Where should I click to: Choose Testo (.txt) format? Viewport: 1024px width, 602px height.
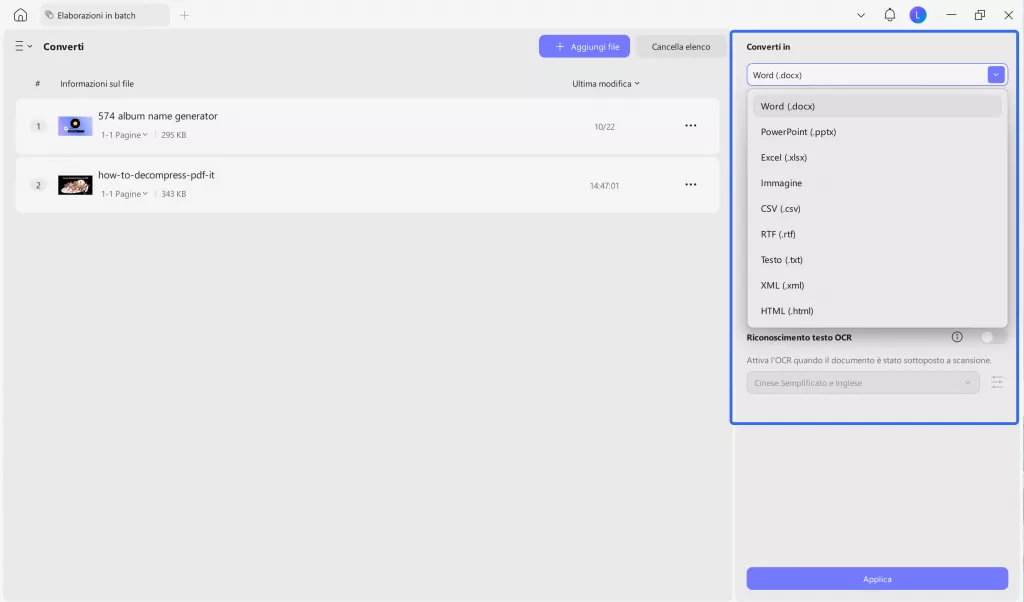[877, 259]
